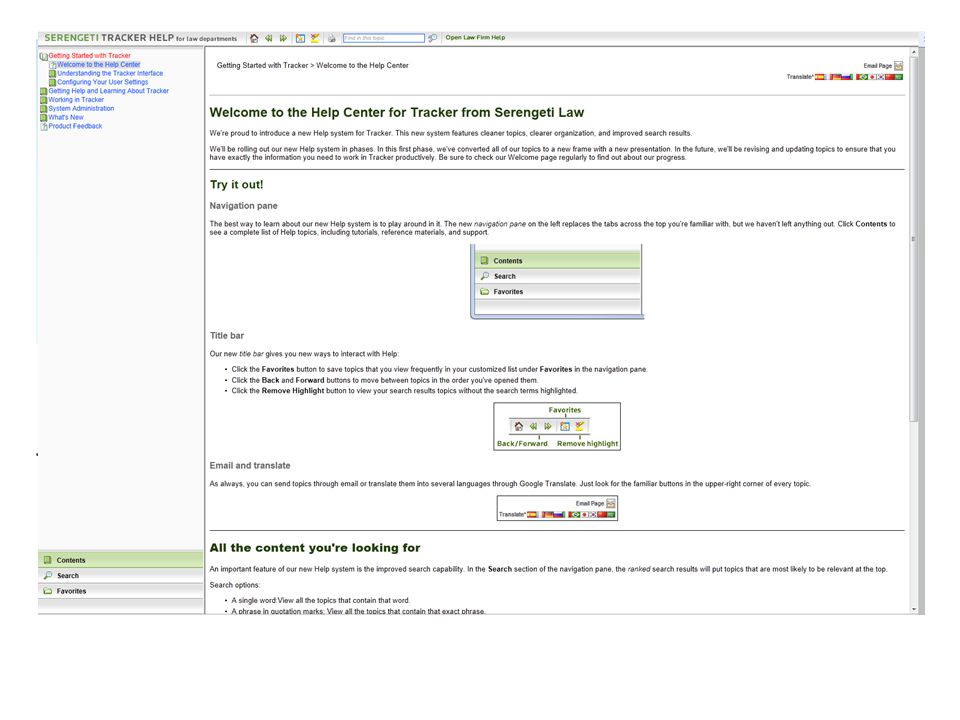
Task: Click the Email Page envelope icon
Action: [898, 66]
